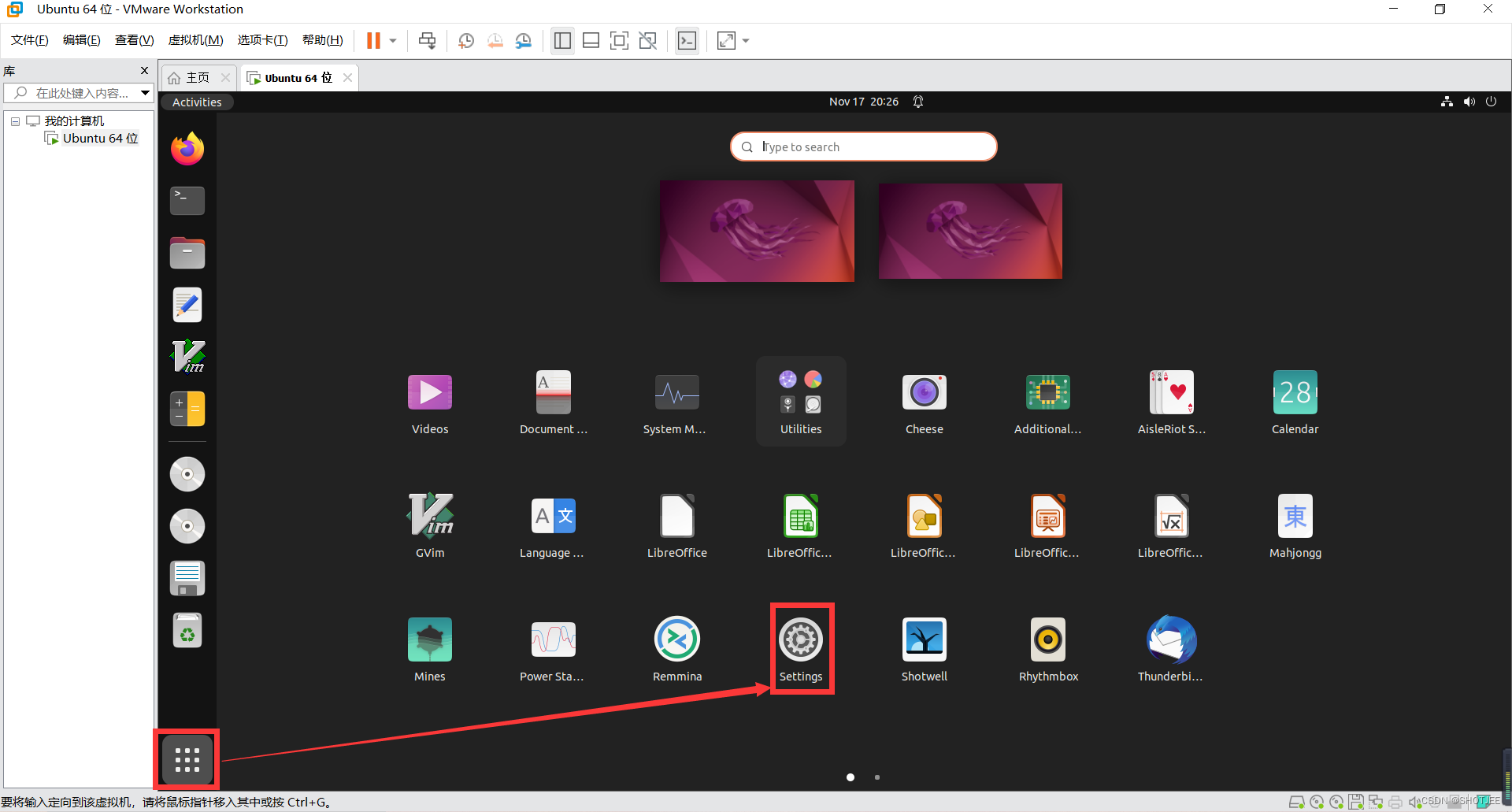The image size is (1512, 812).
Task: Select the first workspace thumbnail
Action: tap(757, 231)
